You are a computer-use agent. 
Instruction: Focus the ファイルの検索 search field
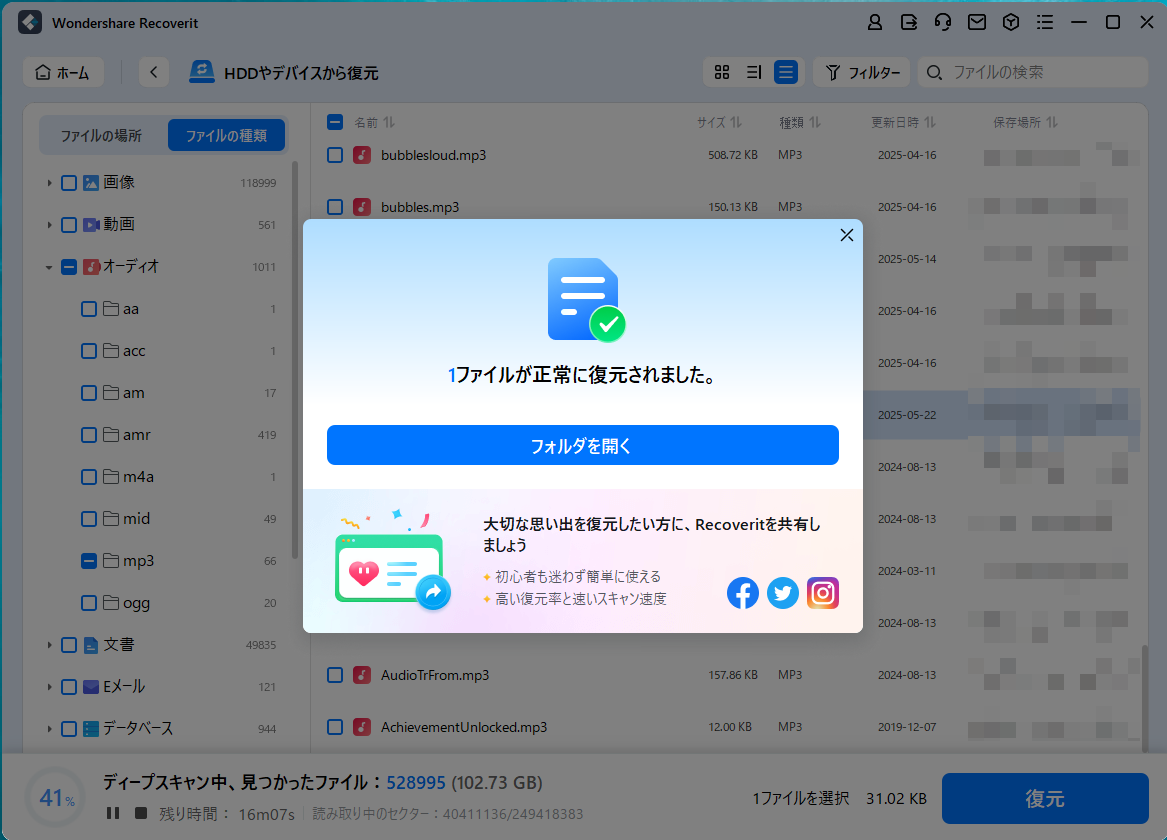tap(1032, 72)
